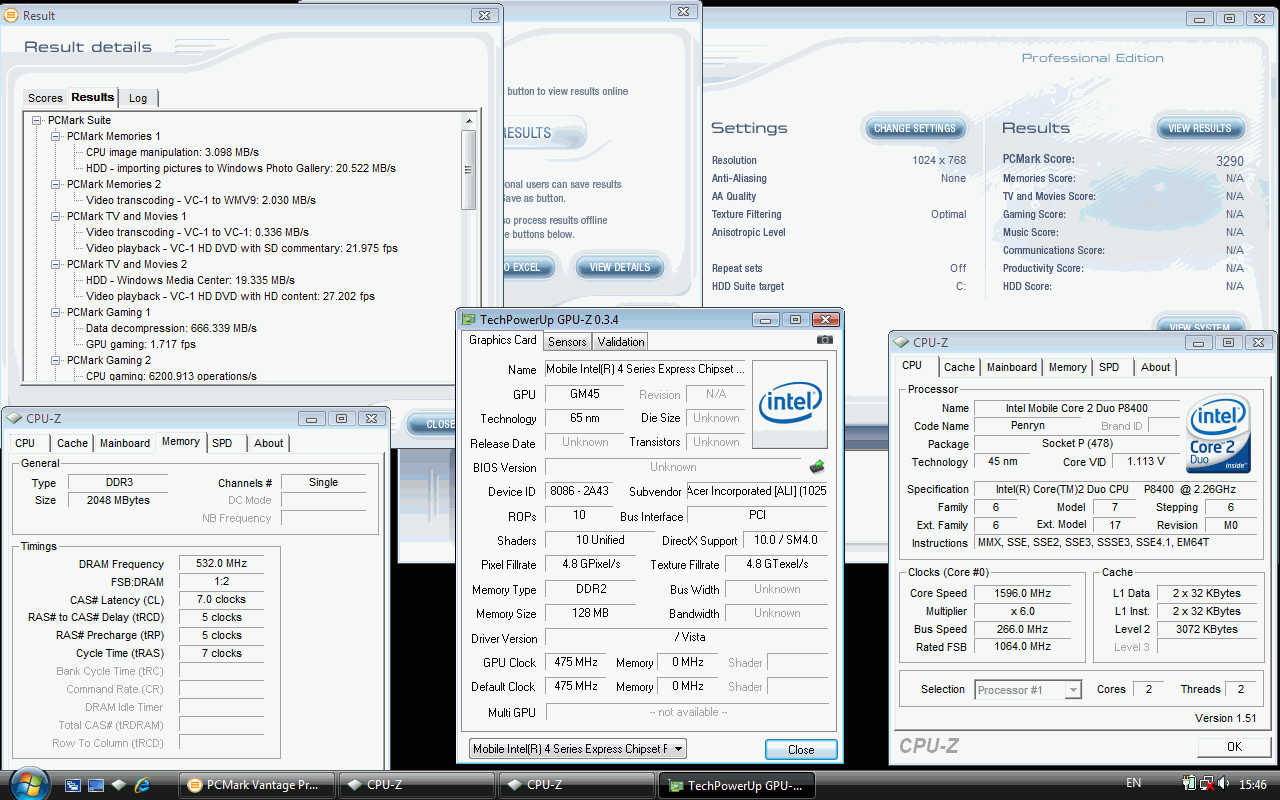The height and width of the screenshot is (800, 1280).
Task: Click the results tree scrollbar thumb
Action: pos(469,168)
